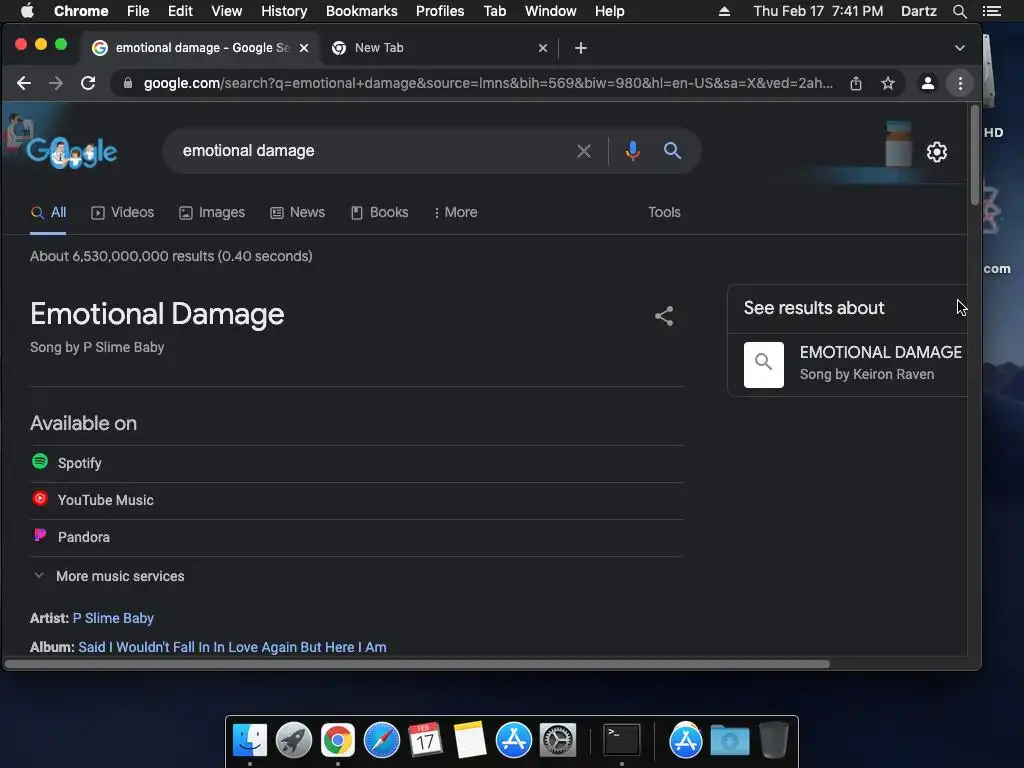The height and width of the screenshot is (768, 1024).
Task: Open the tab search dropdown arrow
Action: pos(959,48)
